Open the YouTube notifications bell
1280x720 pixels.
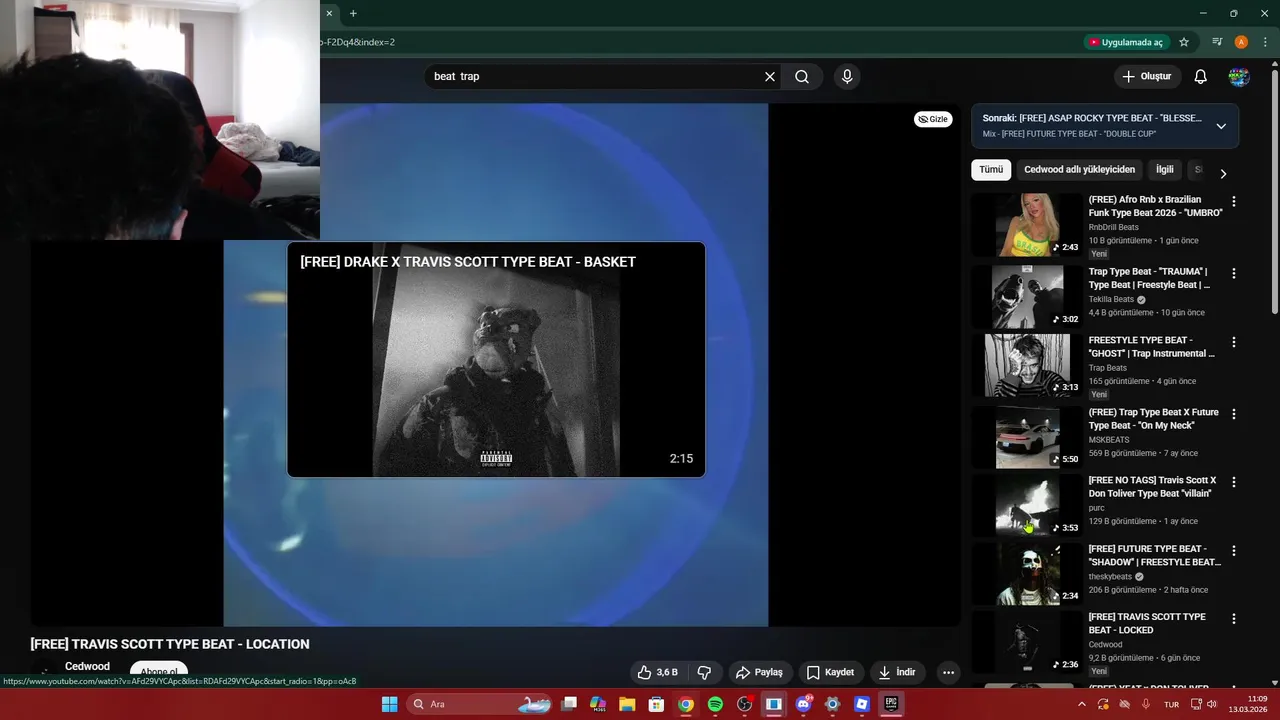click(x=1201, y=77)
